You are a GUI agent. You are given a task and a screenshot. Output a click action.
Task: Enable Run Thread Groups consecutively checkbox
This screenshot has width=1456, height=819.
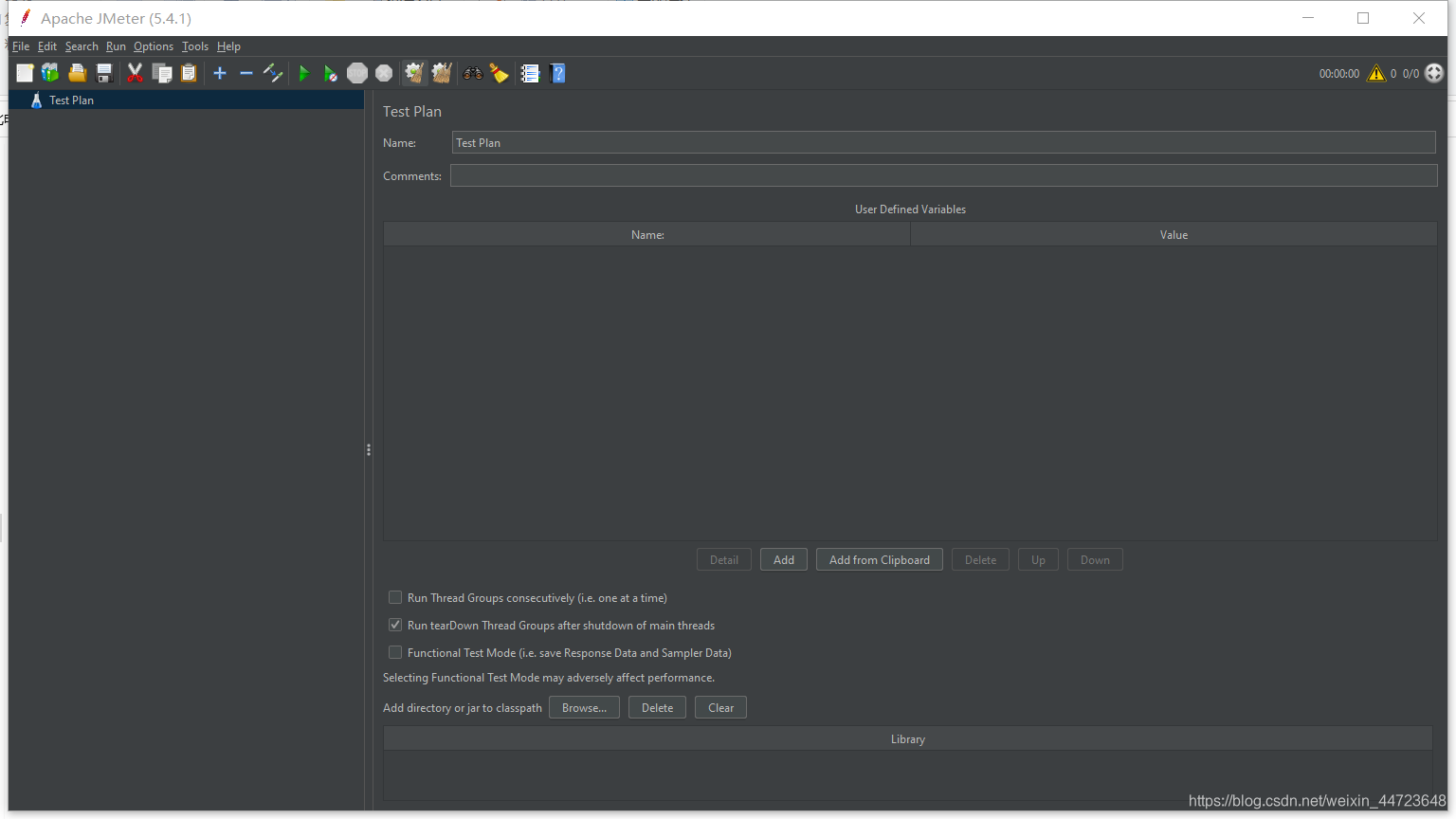[395, 597]
